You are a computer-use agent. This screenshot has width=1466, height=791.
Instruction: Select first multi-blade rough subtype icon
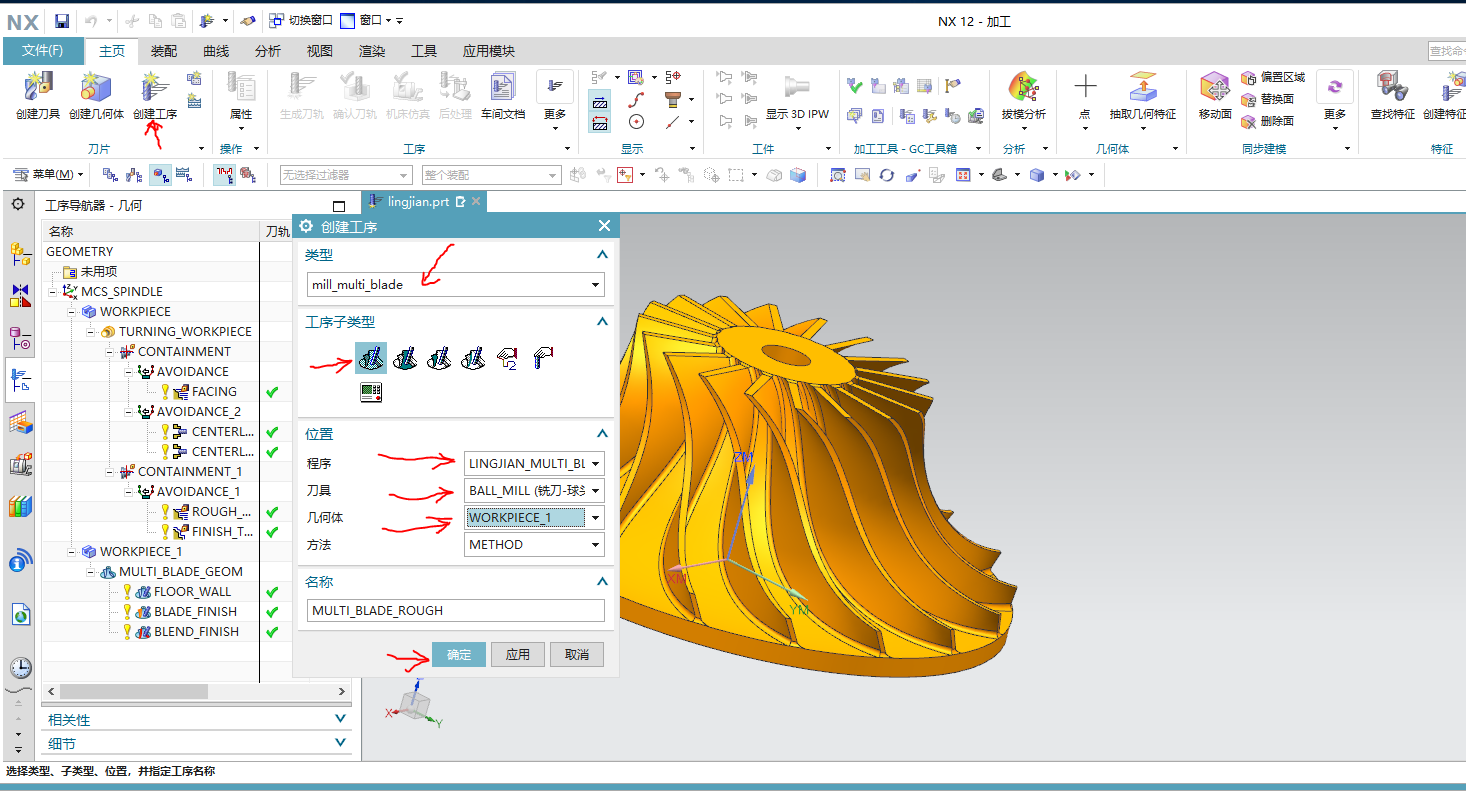371,357
